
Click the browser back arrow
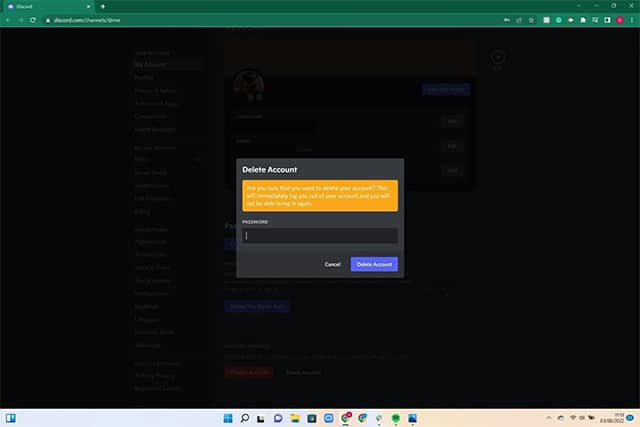8,19
